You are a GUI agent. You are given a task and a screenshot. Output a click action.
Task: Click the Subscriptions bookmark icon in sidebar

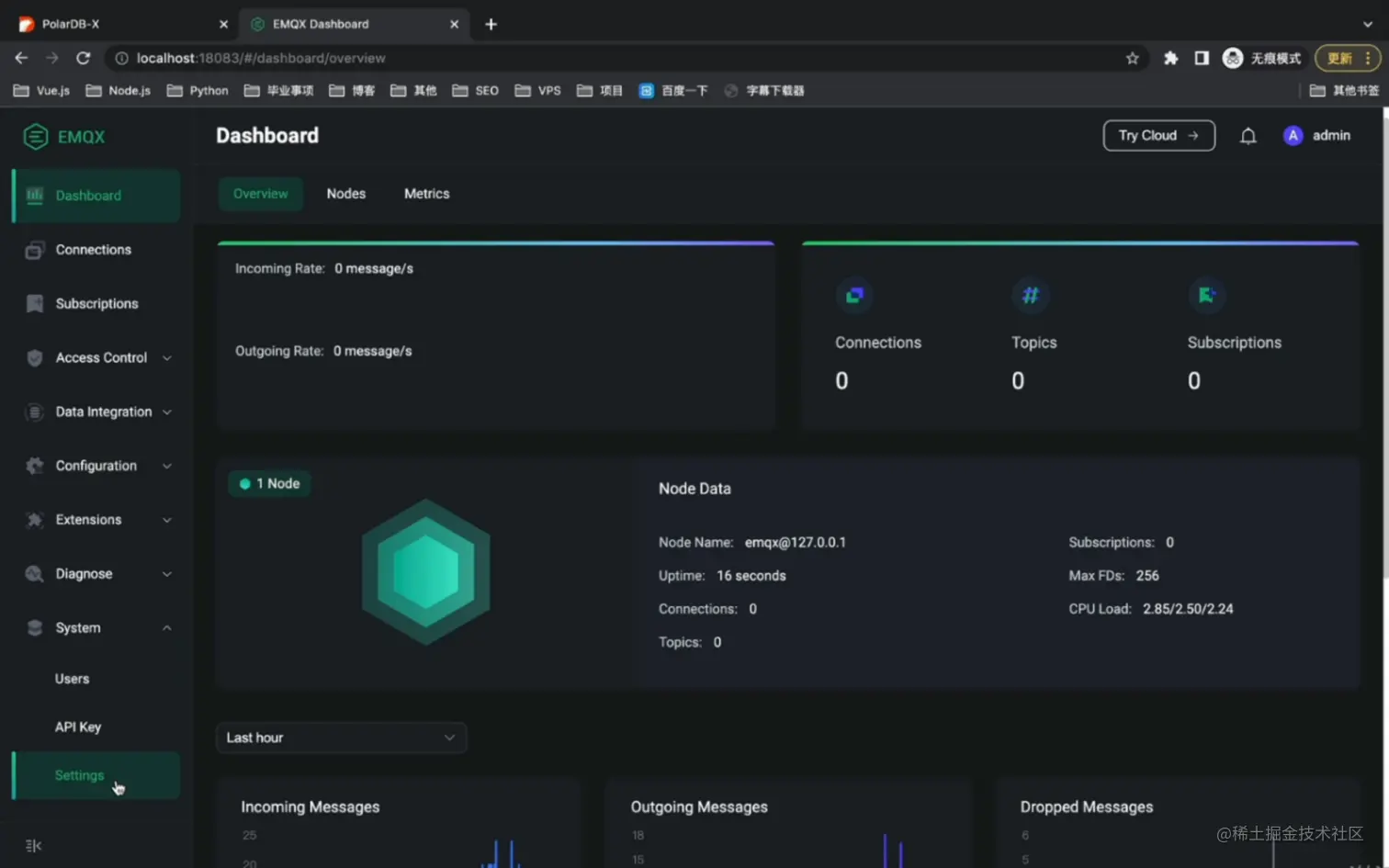[35, 304]
